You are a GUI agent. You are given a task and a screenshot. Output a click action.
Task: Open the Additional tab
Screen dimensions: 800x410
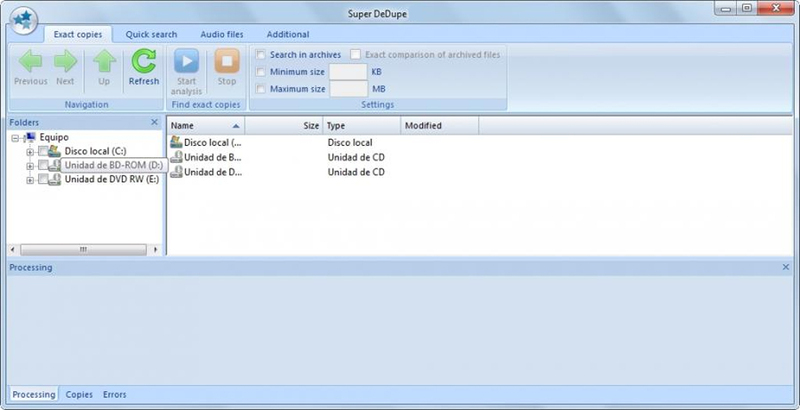click(x=288, y=35)
